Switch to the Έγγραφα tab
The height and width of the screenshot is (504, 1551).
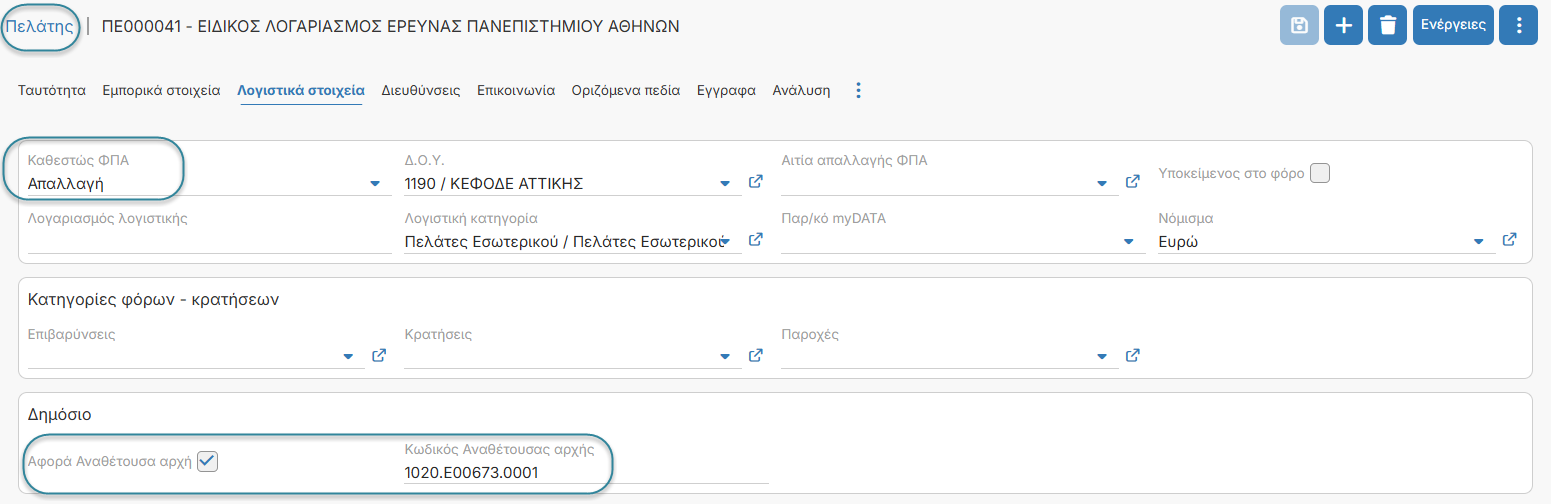pyautogui.click(x=726, y=90)
